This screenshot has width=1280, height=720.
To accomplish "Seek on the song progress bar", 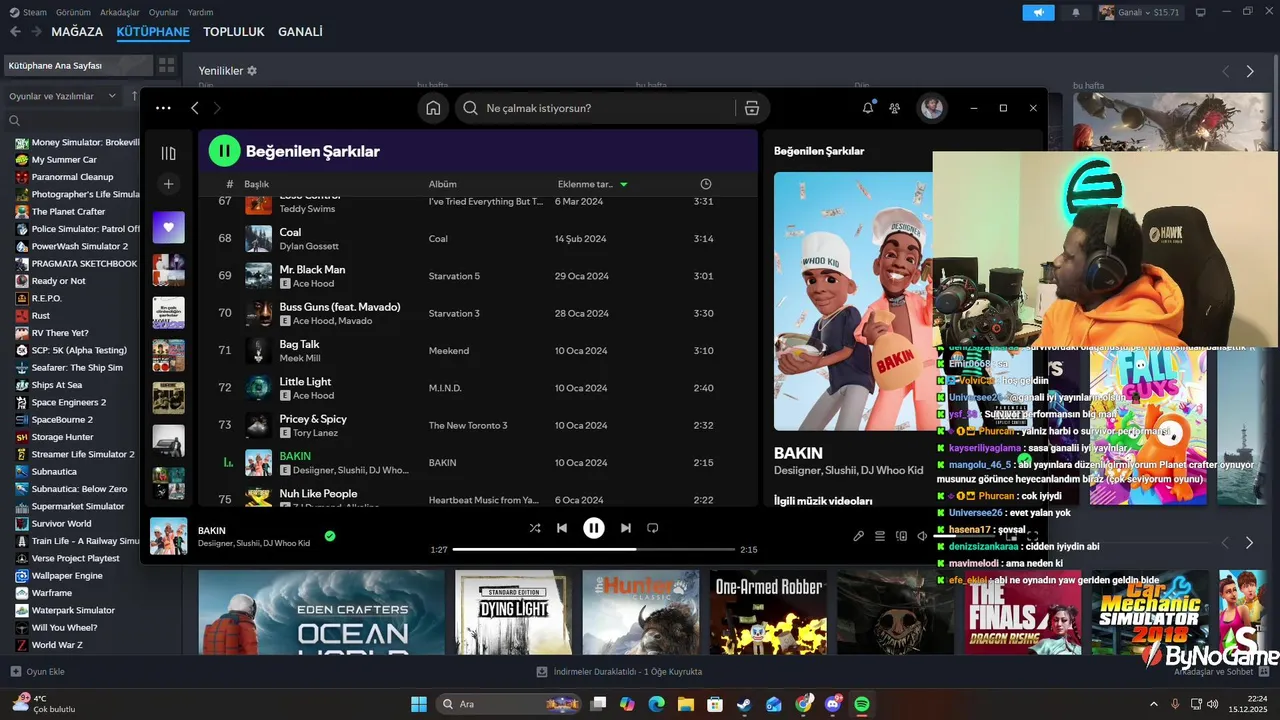I will (x=594, y=549).
